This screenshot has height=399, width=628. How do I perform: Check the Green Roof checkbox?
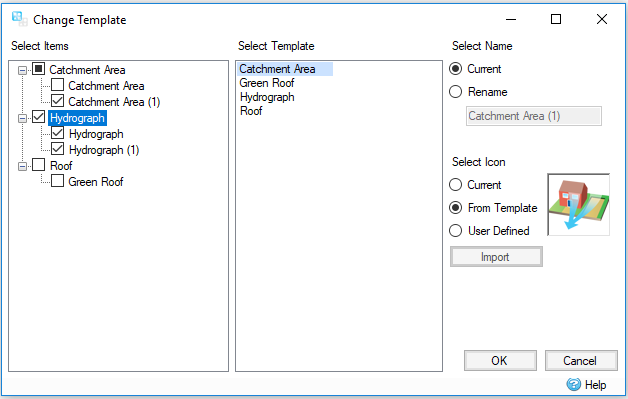coord(58,181)
